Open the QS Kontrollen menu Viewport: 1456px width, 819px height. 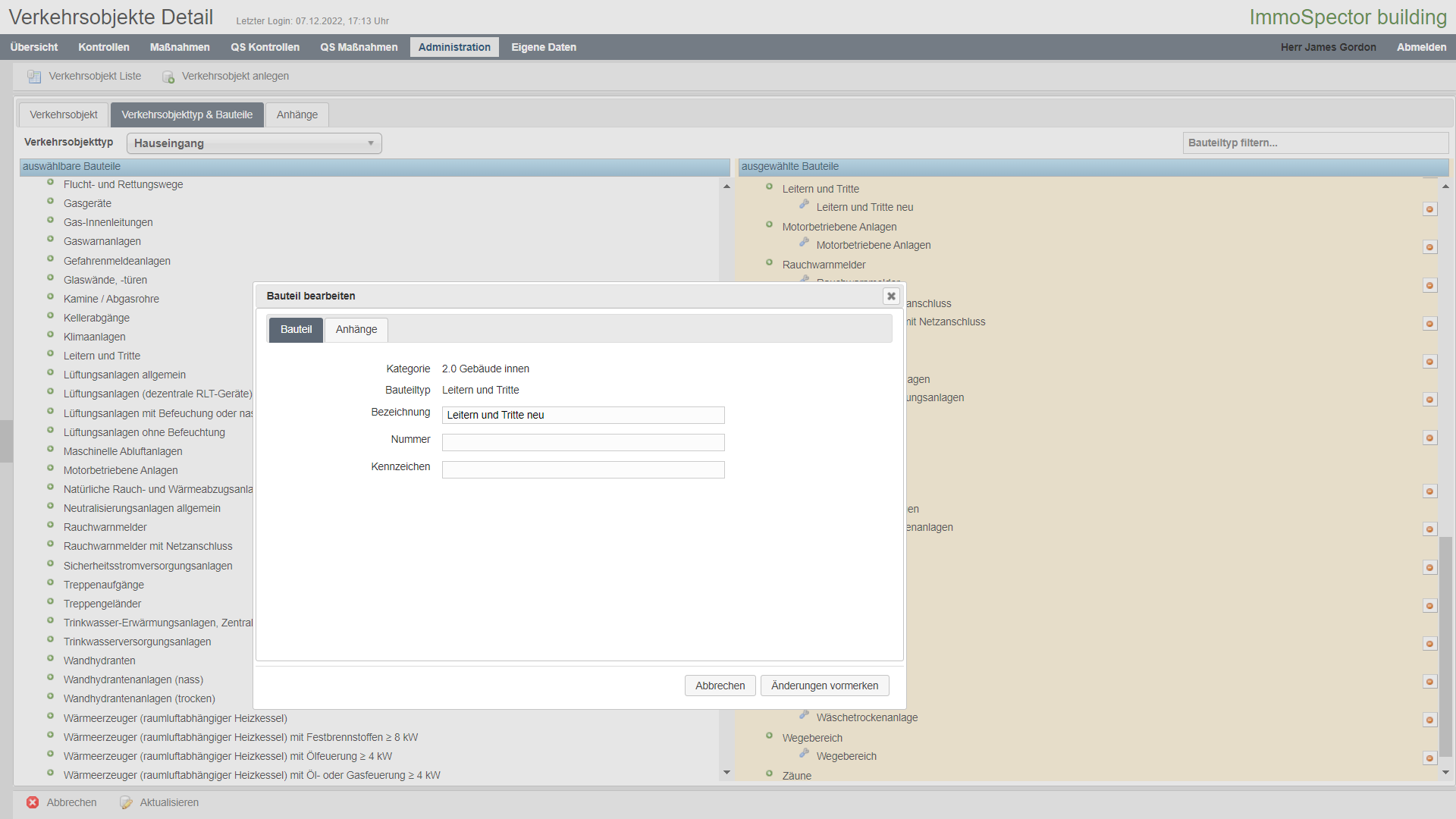point(265,47)
